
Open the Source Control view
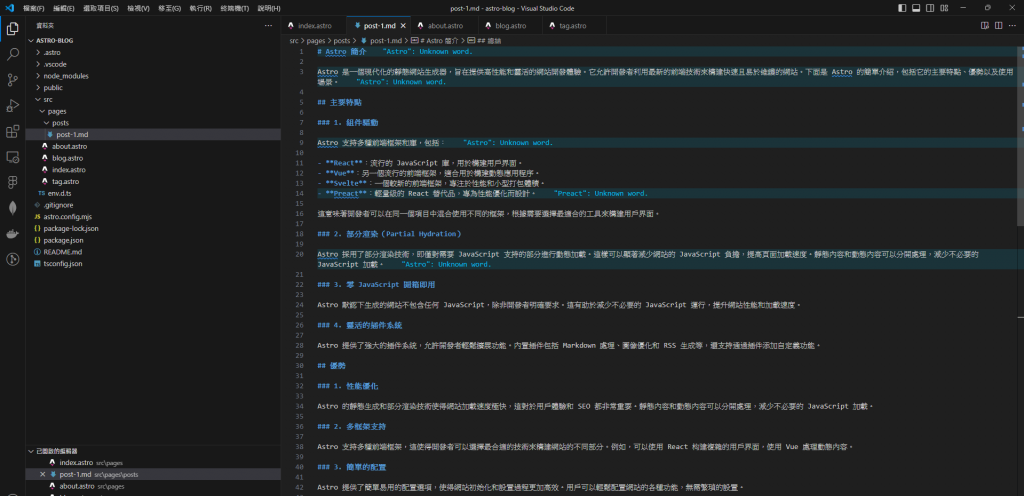click(x=12, y=80)
